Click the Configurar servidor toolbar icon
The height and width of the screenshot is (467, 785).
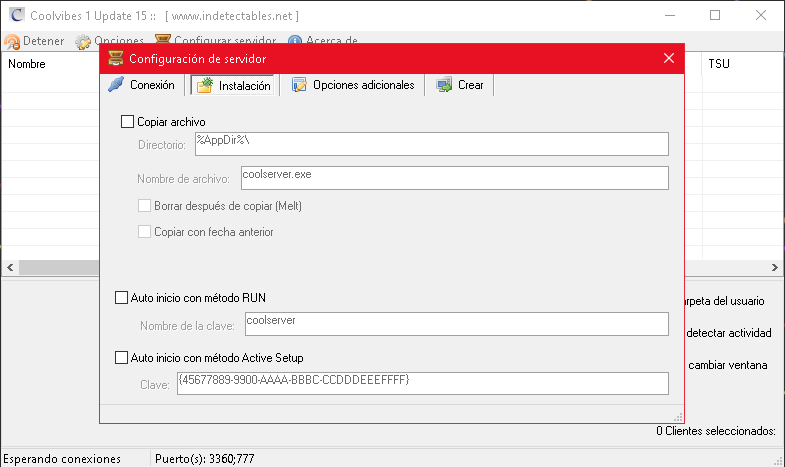tap(162, 41)
